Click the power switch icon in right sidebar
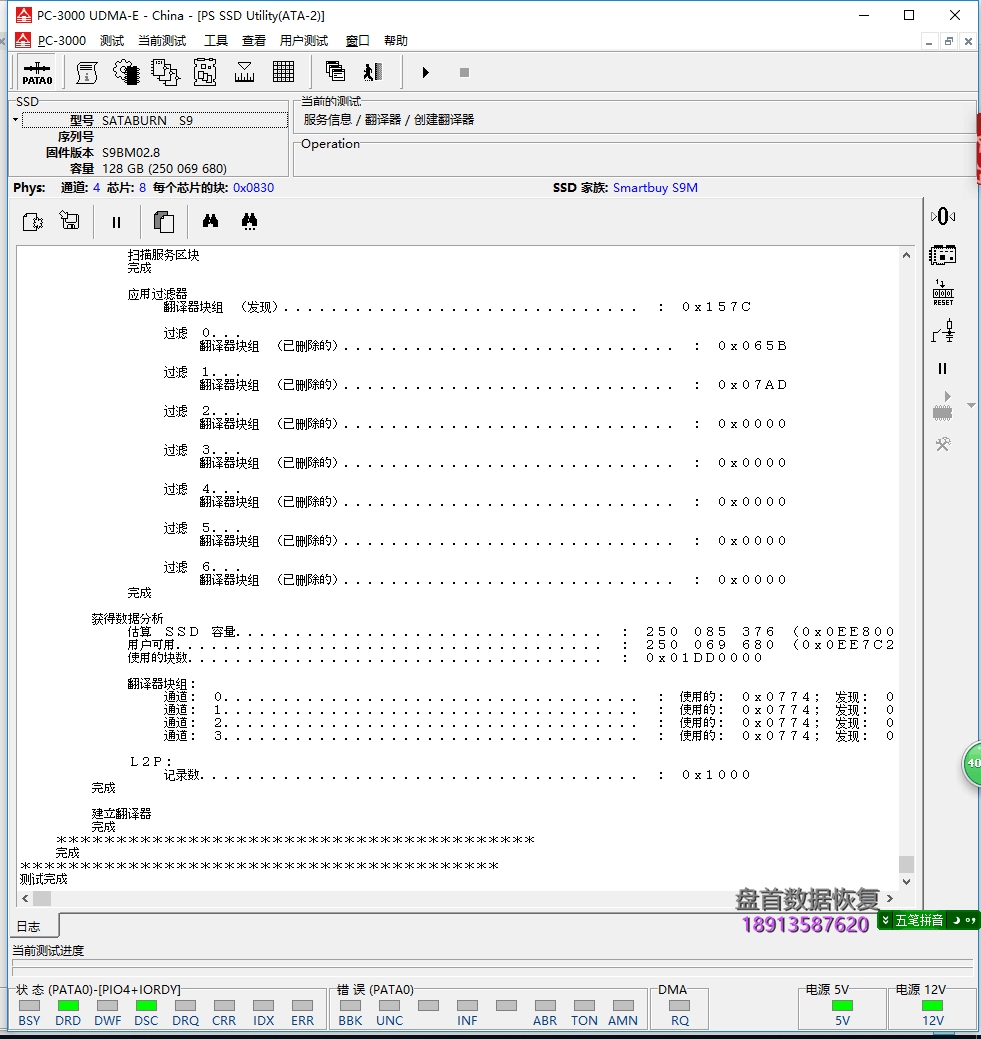 click(x=943, y=331)
